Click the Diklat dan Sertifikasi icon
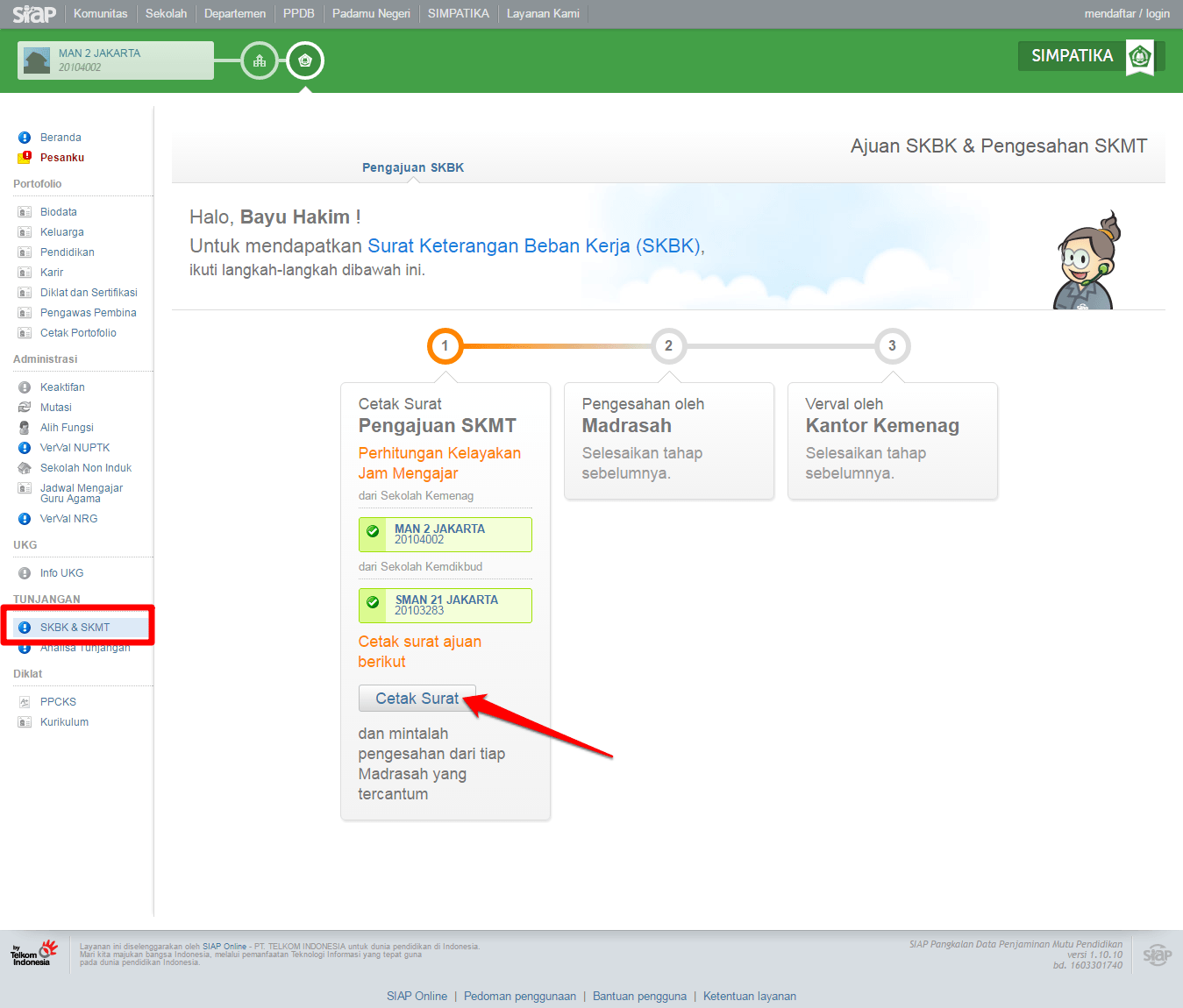 click(25, 293)
